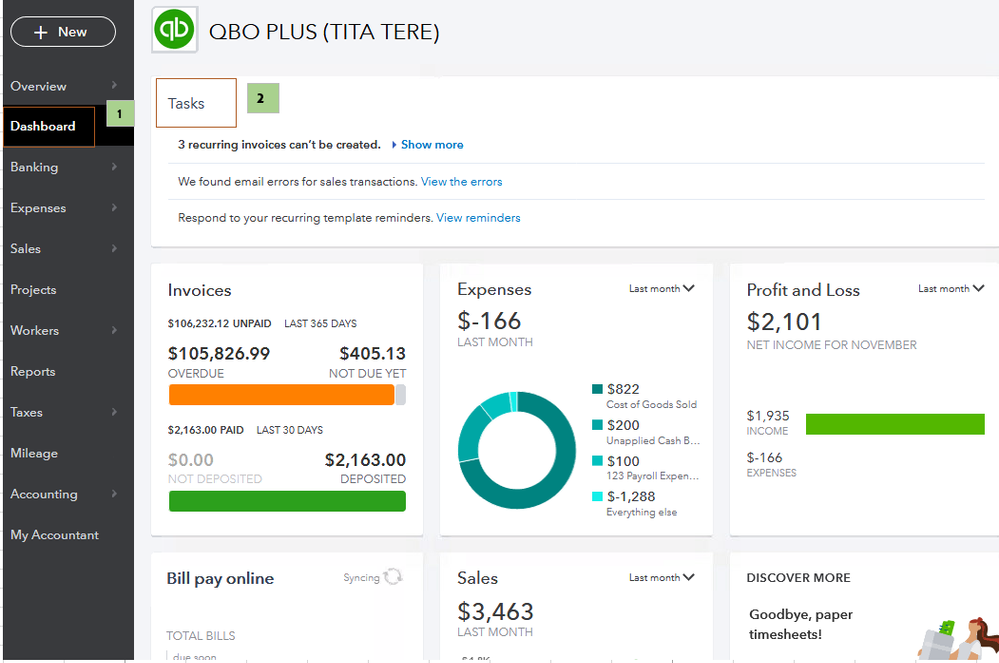Click the View reminders link

[478, 218]
